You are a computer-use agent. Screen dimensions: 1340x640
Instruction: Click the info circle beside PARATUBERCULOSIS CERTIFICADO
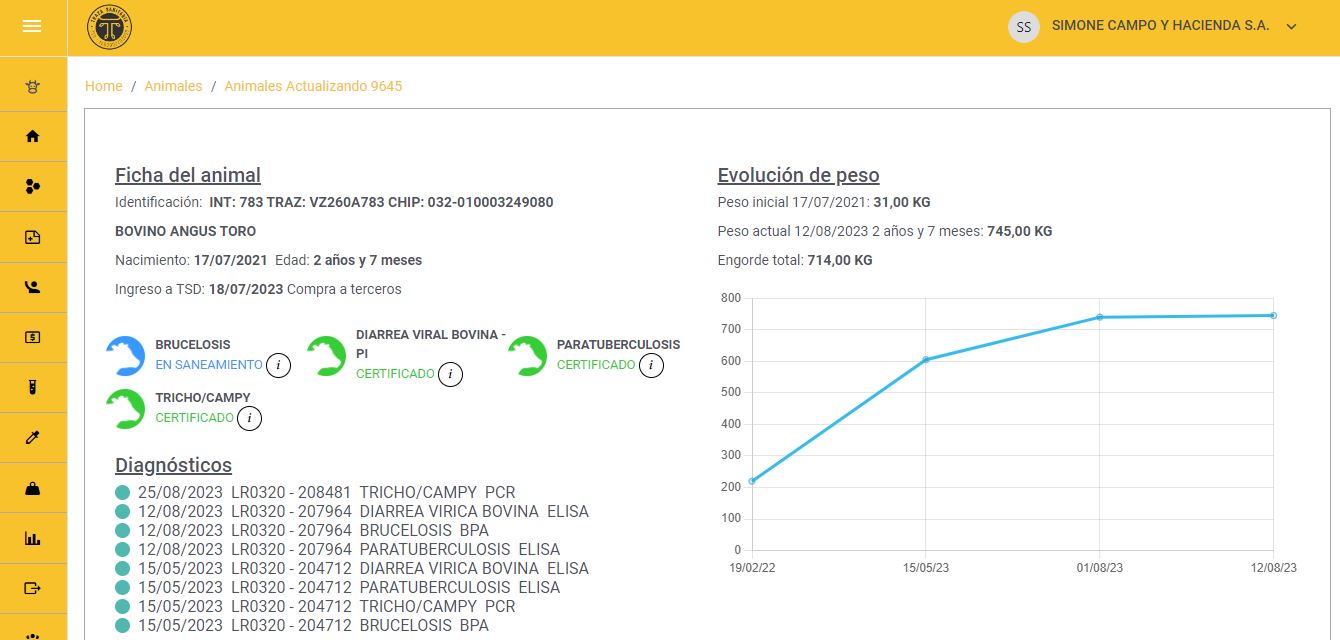coord(651,366)
